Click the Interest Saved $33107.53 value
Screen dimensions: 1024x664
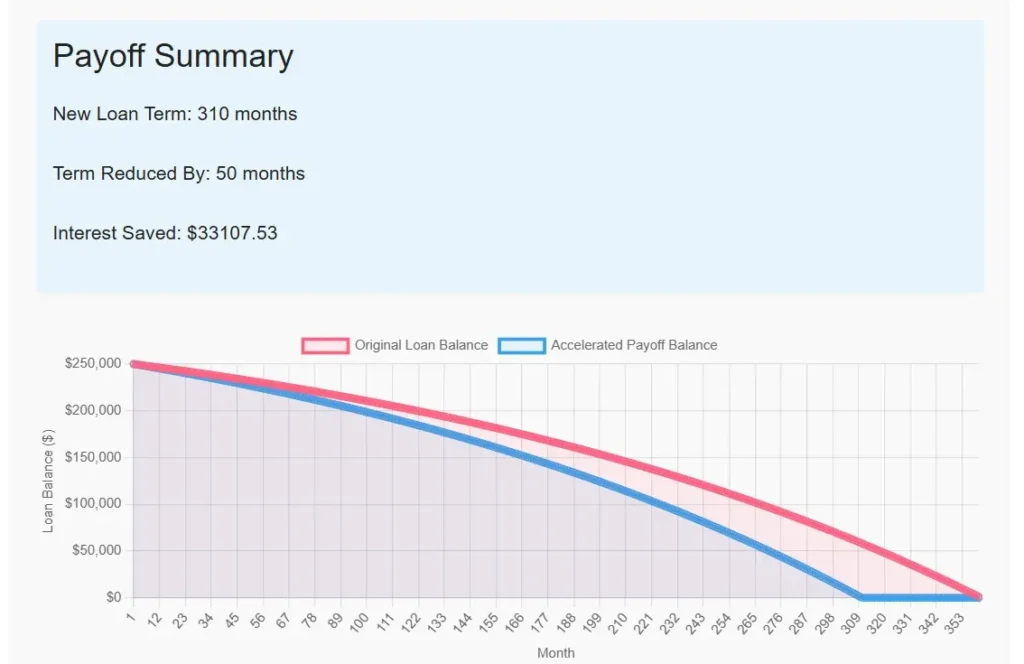(232, 234)
